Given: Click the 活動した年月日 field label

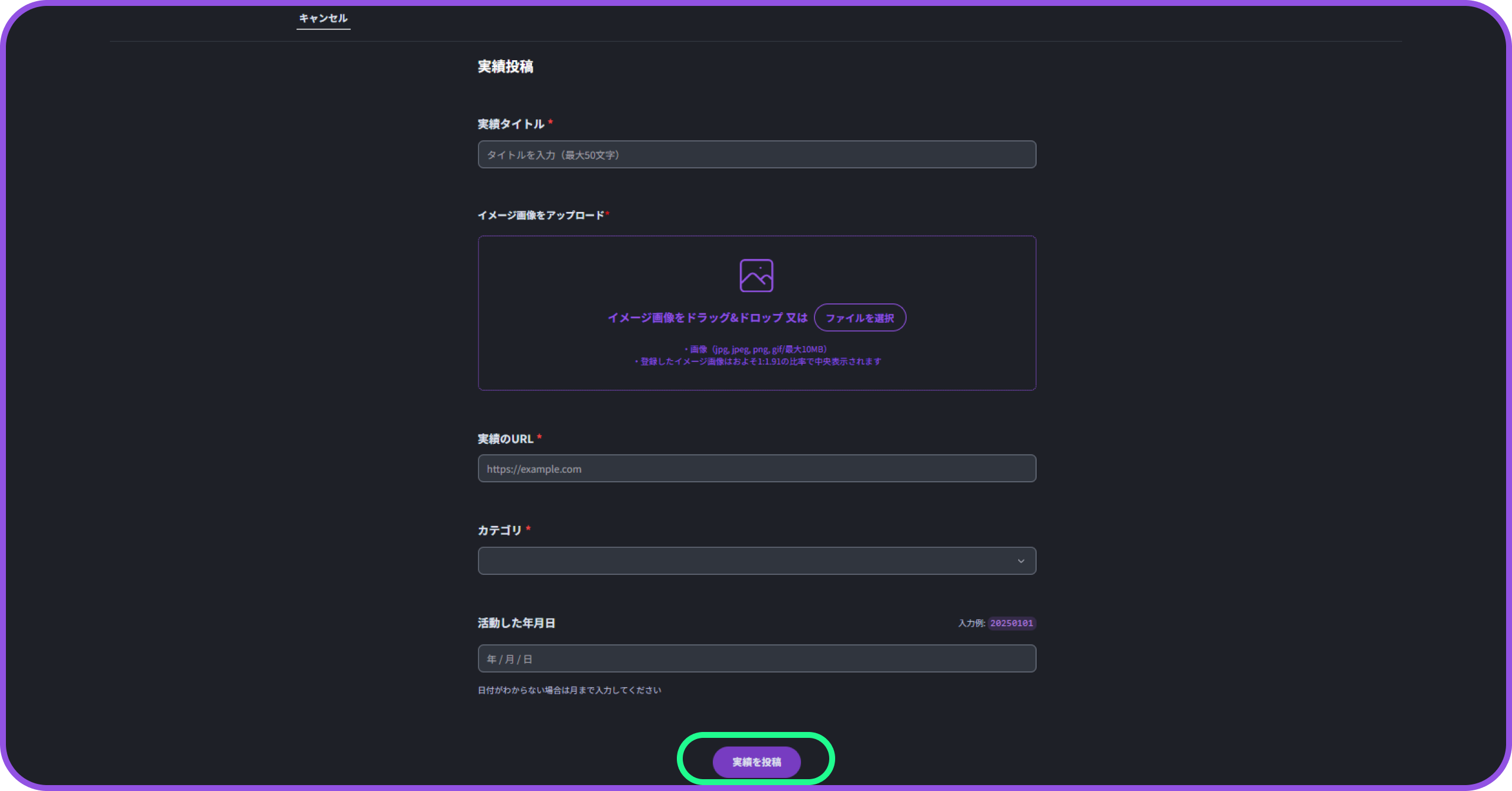Looking at the screenshot, I should (x=516, y=623).
